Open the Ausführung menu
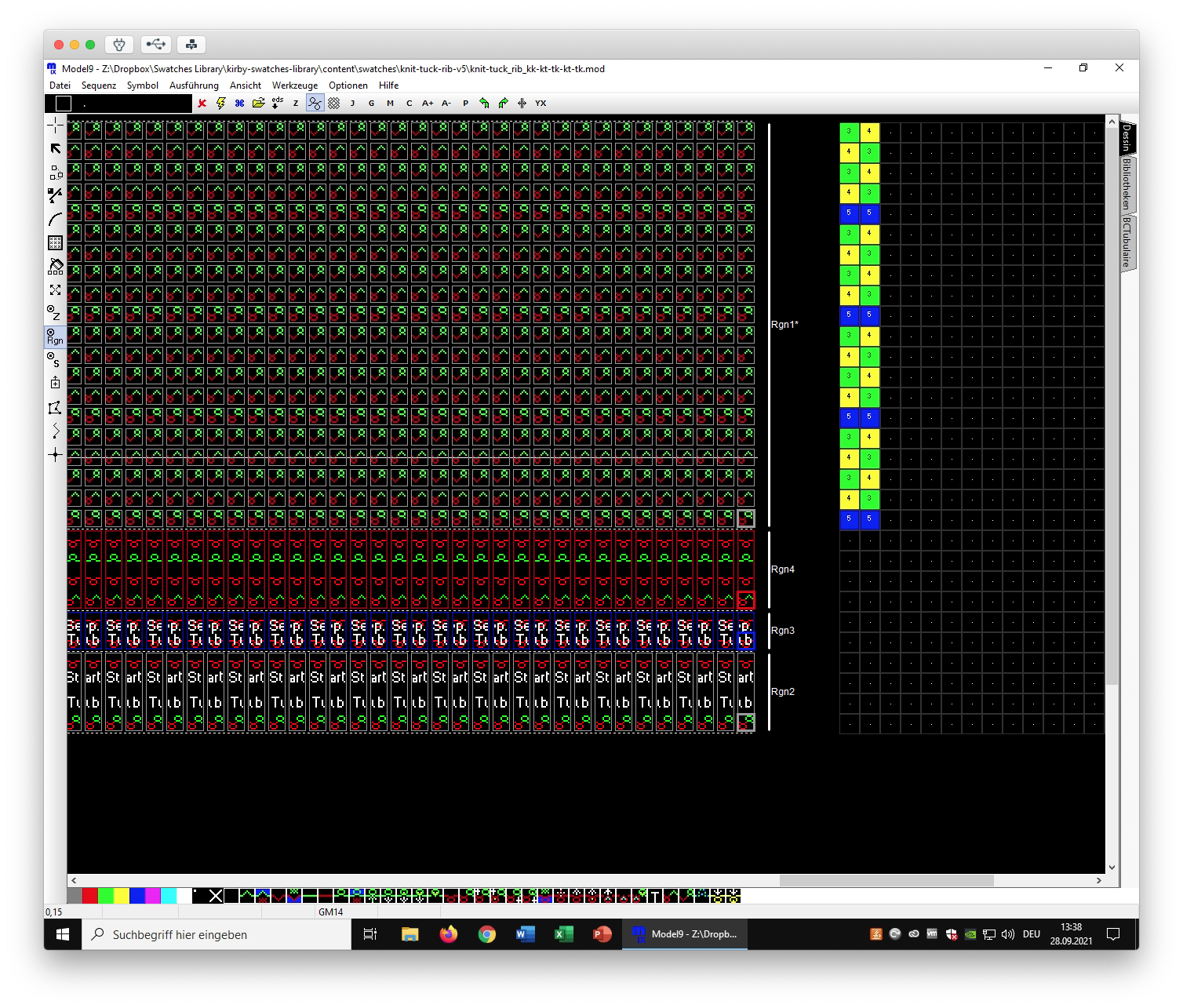This screenshot has width=1183, height=1008. tap(194, 86)
